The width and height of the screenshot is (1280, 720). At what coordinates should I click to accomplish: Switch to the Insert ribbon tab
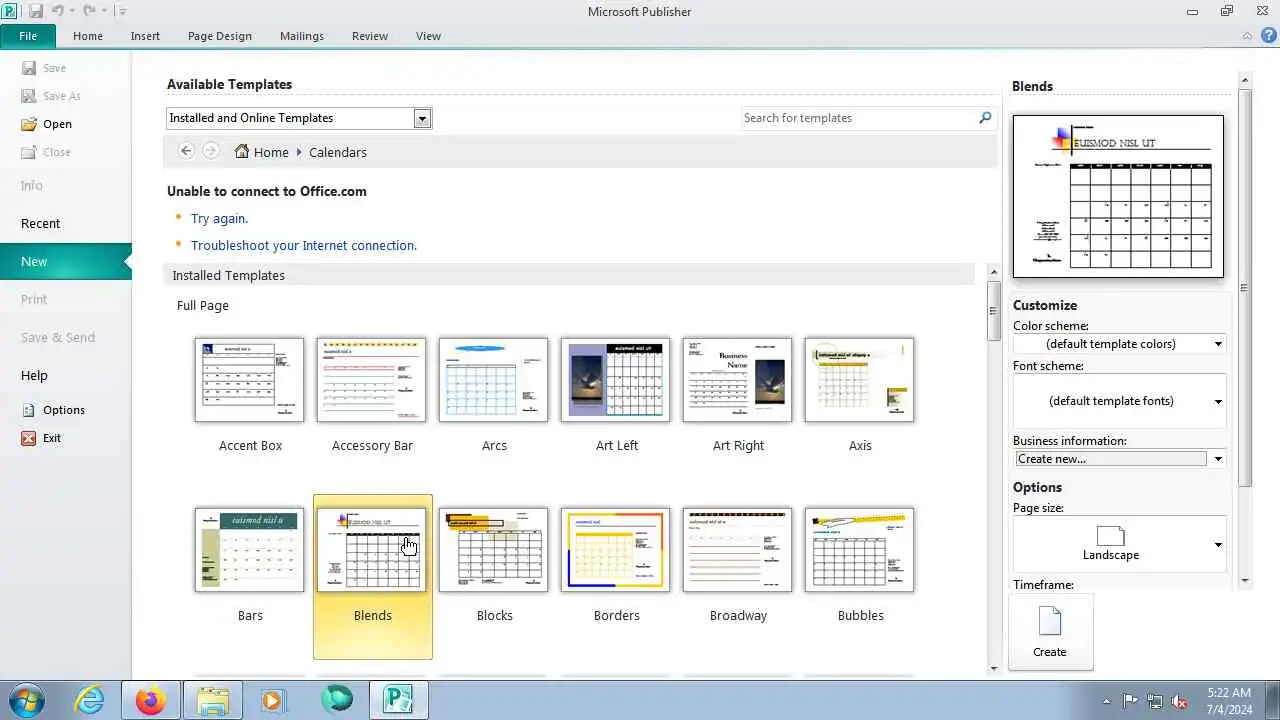(x=145, y=36)
